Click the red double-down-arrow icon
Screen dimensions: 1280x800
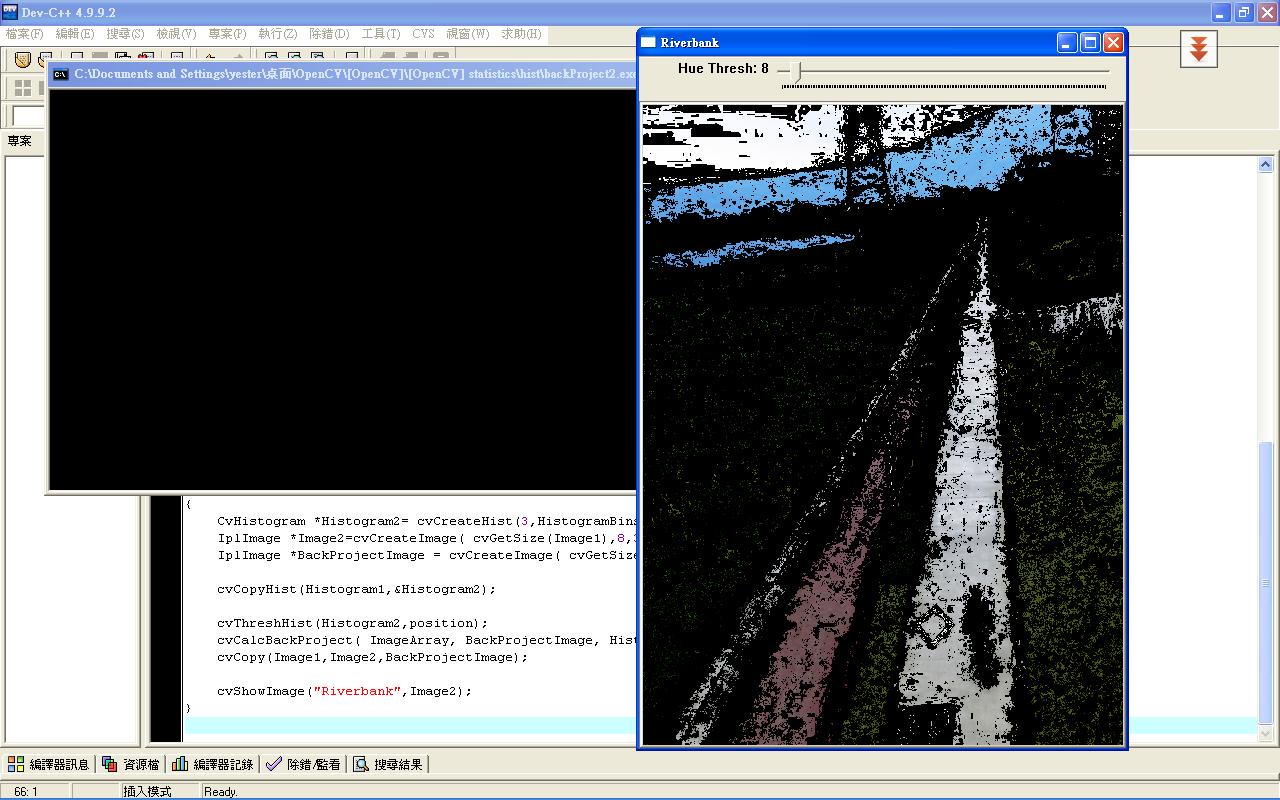pos(1198,48)
